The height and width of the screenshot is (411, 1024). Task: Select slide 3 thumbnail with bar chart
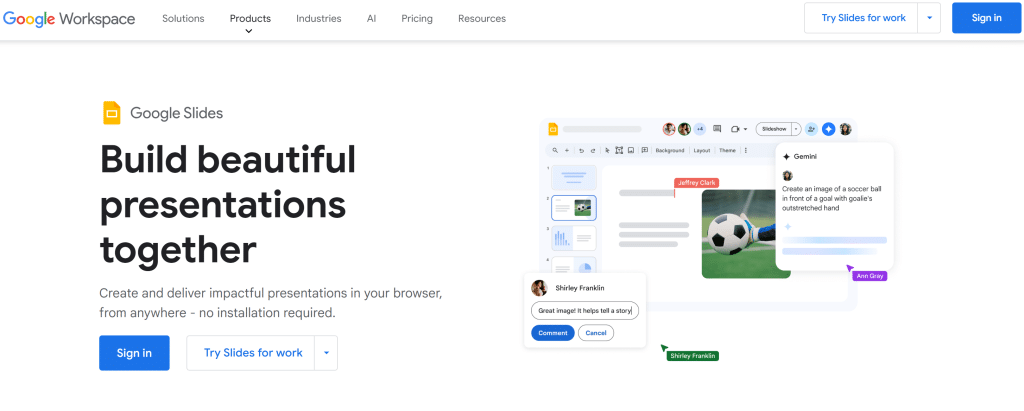tap(574, 238)
